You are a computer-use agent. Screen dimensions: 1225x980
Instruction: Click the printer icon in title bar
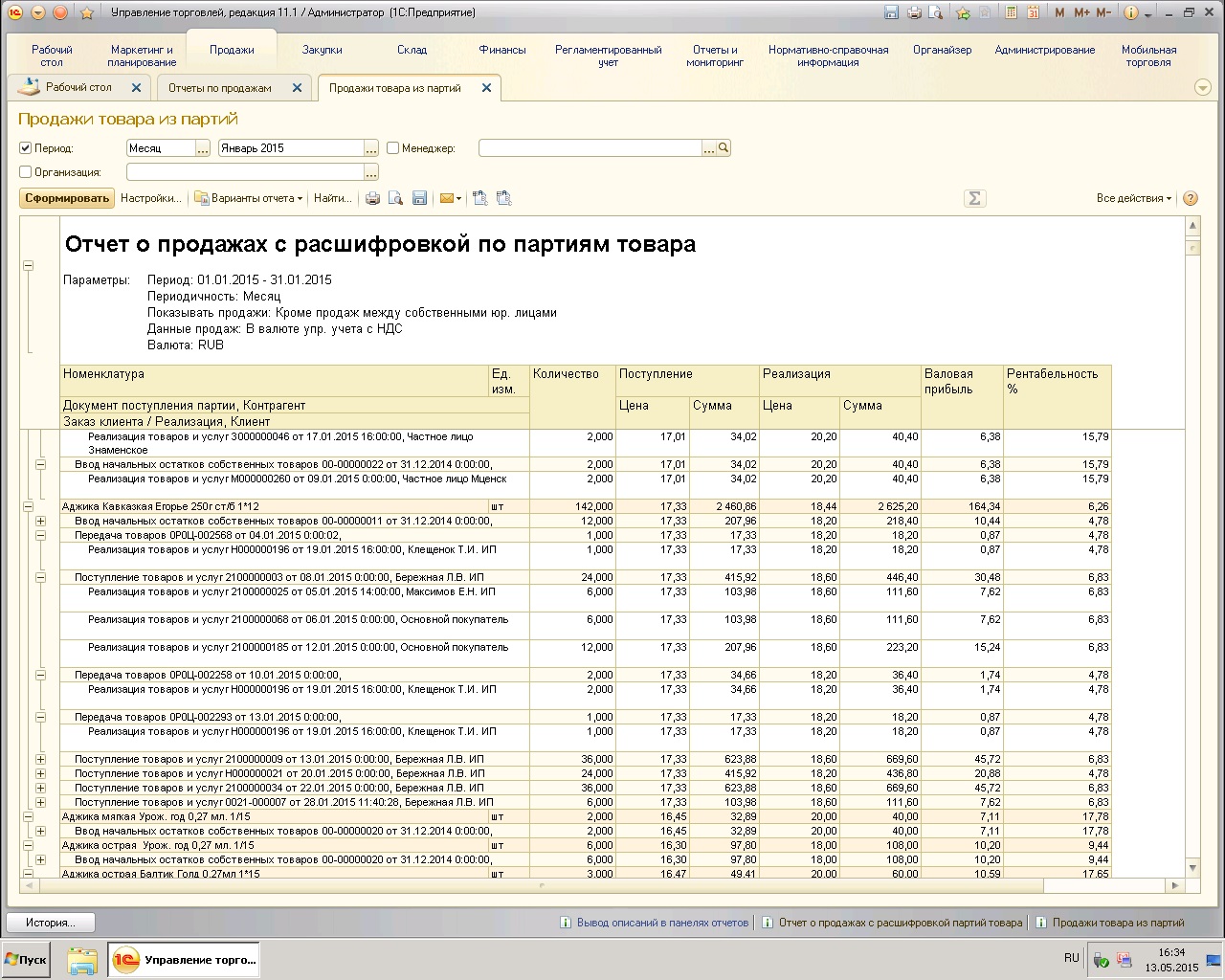(x=914, y=12)
